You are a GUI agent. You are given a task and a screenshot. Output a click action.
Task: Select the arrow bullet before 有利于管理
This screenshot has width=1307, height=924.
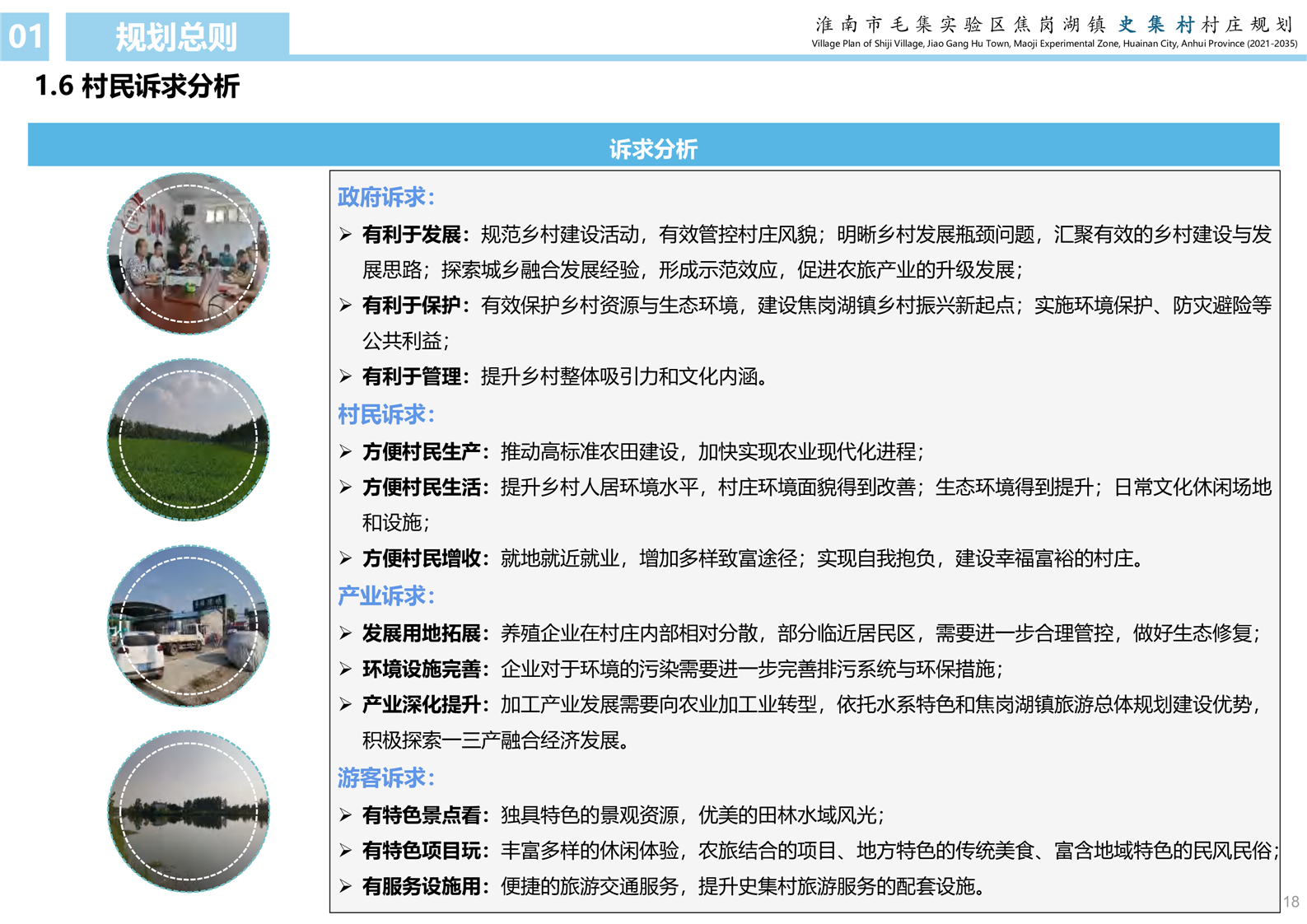(346, 376)
